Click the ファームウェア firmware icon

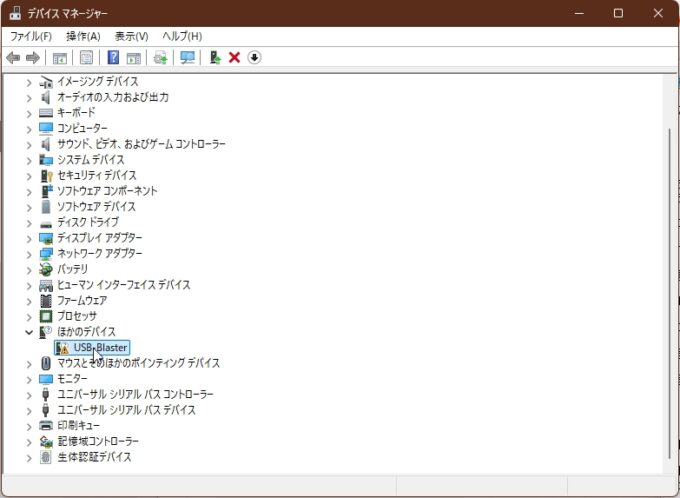[46, 301]
